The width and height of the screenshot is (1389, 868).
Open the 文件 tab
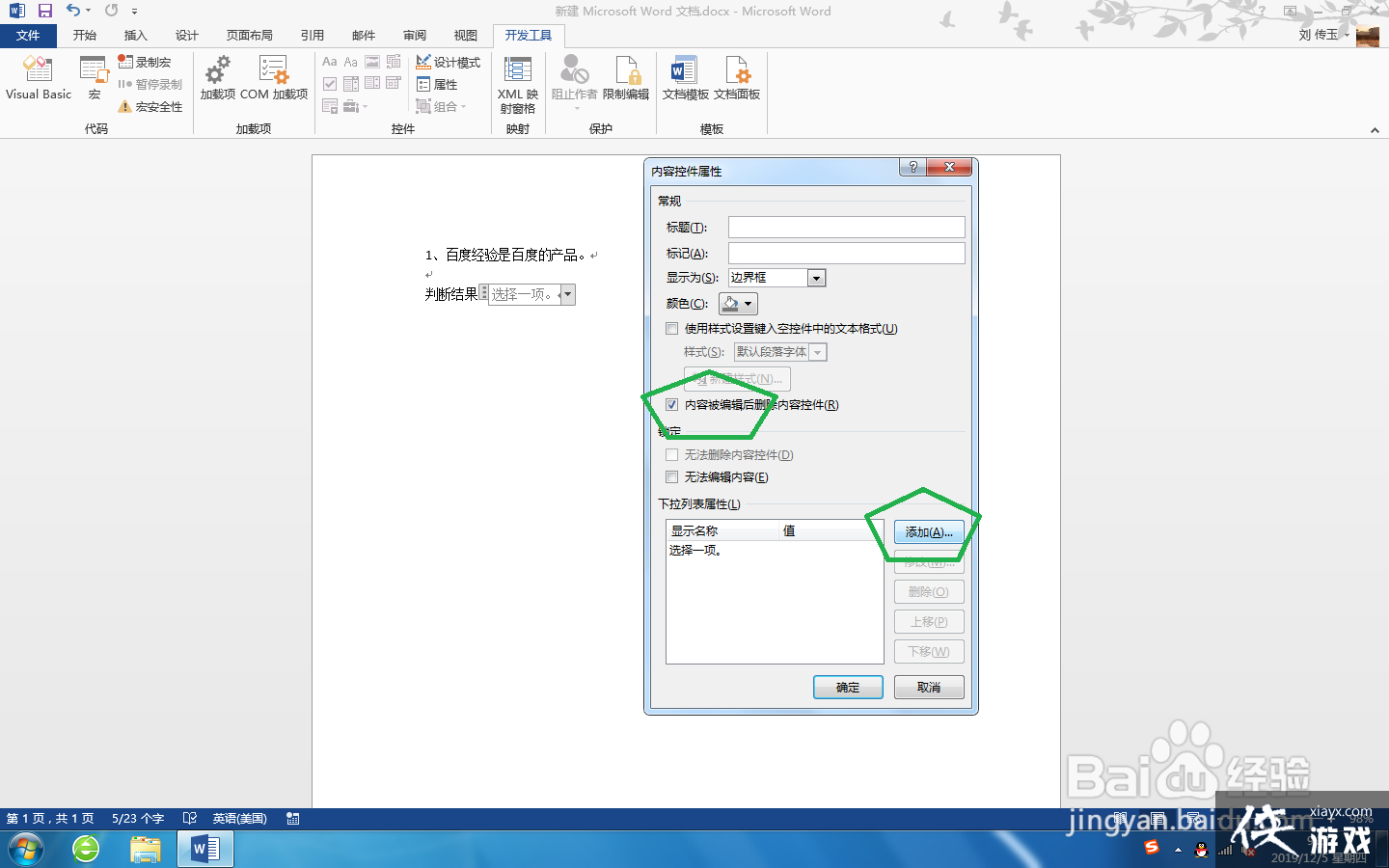click(28, 36)
